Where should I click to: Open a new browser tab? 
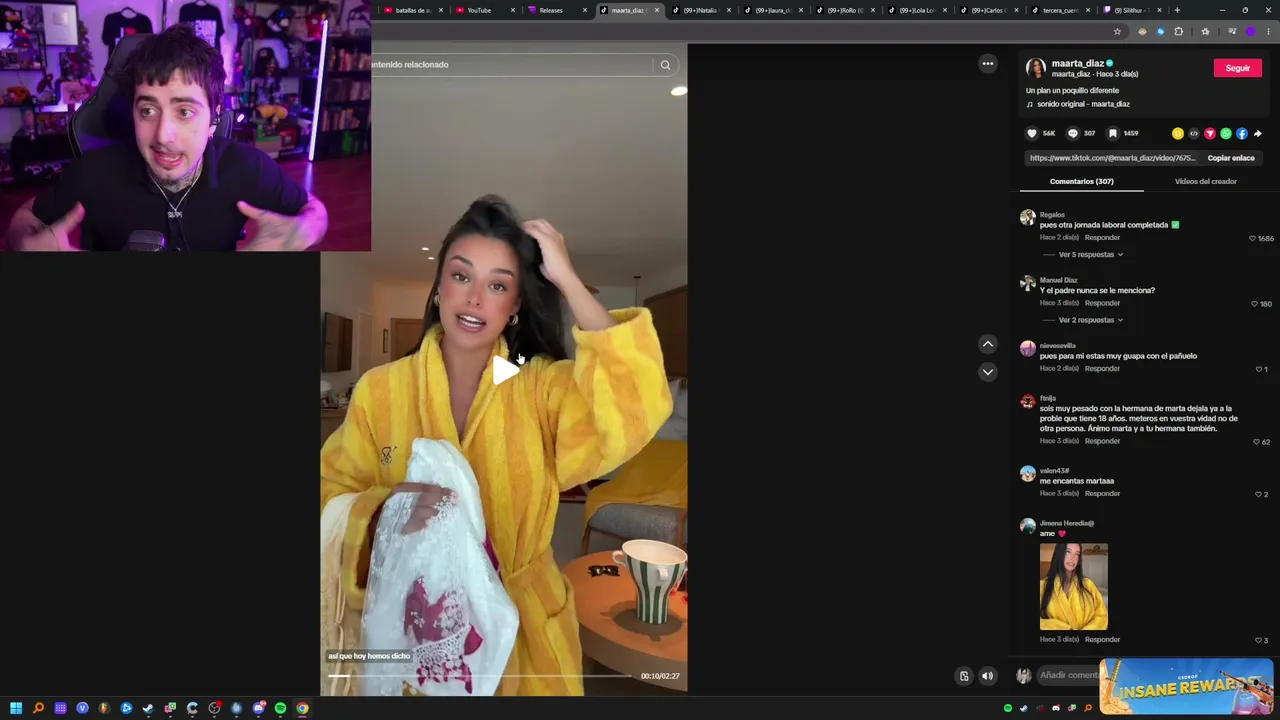point(1177,10)
